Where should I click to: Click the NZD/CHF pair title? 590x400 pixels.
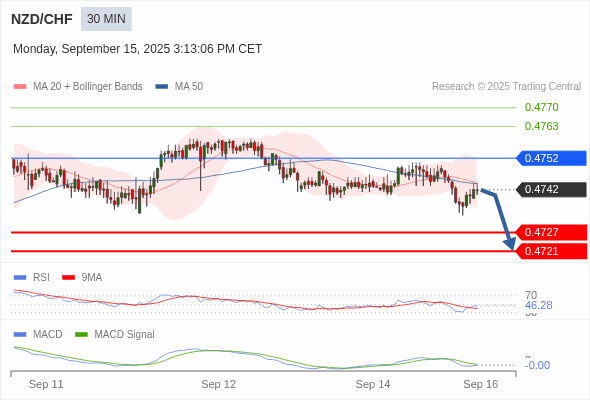point(42,19)
